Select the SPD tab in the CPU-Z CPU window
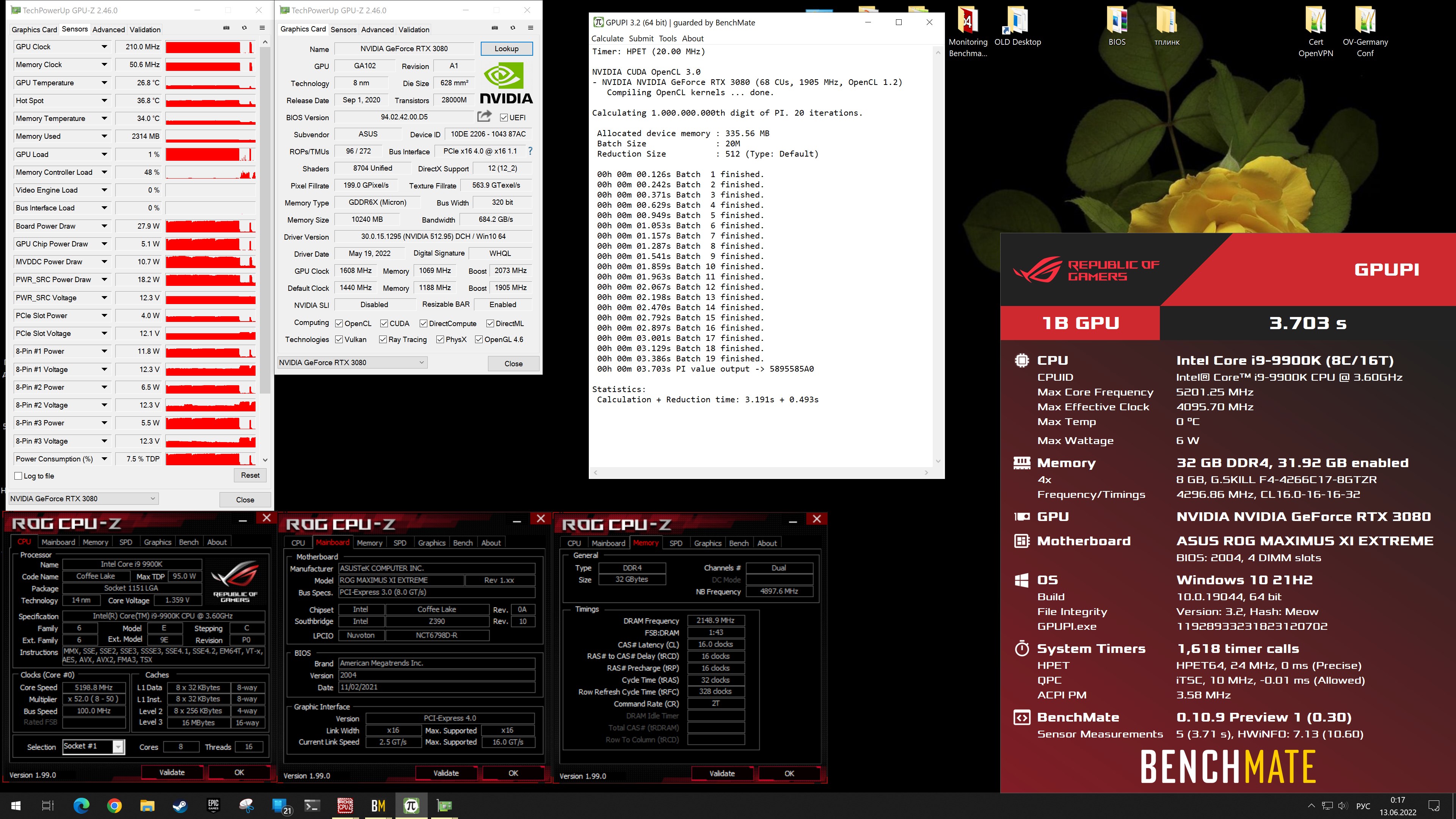Screen dimensions: 1456x819 pos(126,542)
